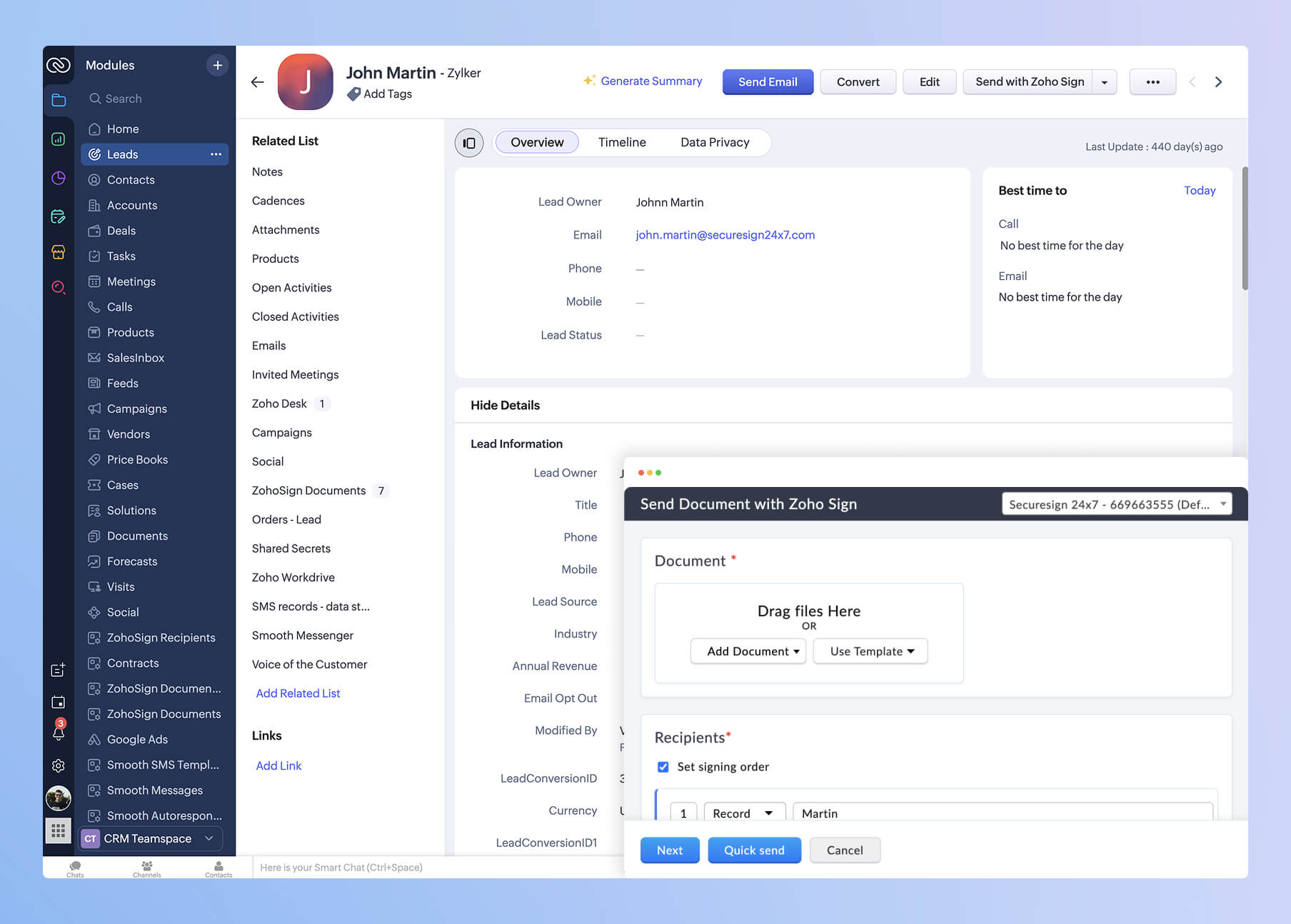
Task: Click the Send Email button
Action: [x=768, y=82]
